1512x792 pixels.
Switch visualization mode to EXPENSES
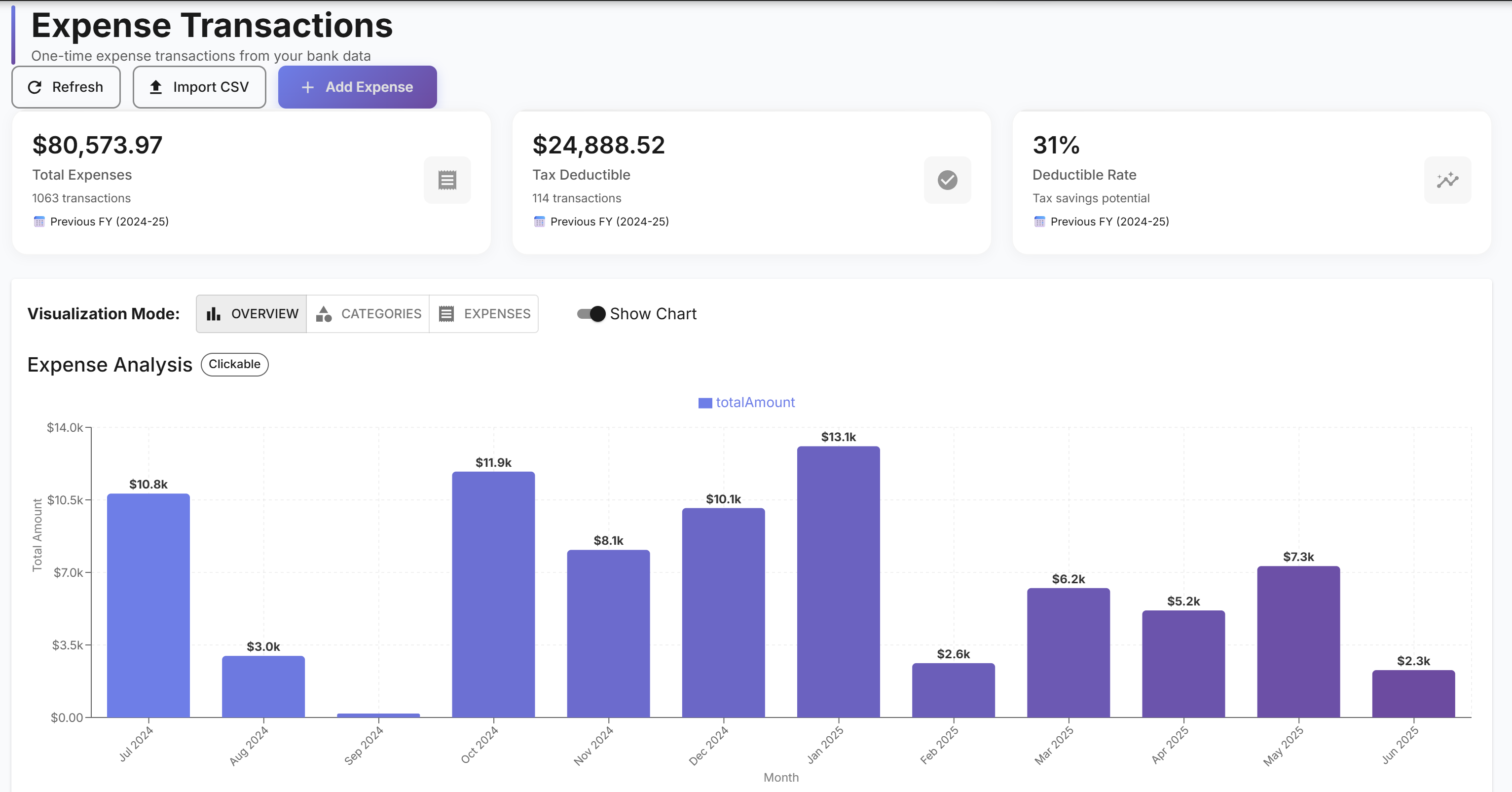[483, 313]
